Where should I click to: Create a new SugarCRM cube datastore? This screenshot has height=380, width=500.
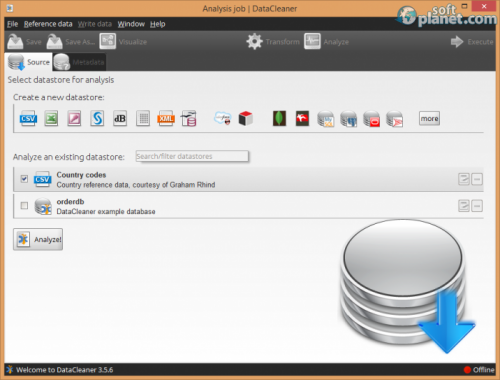246,118
